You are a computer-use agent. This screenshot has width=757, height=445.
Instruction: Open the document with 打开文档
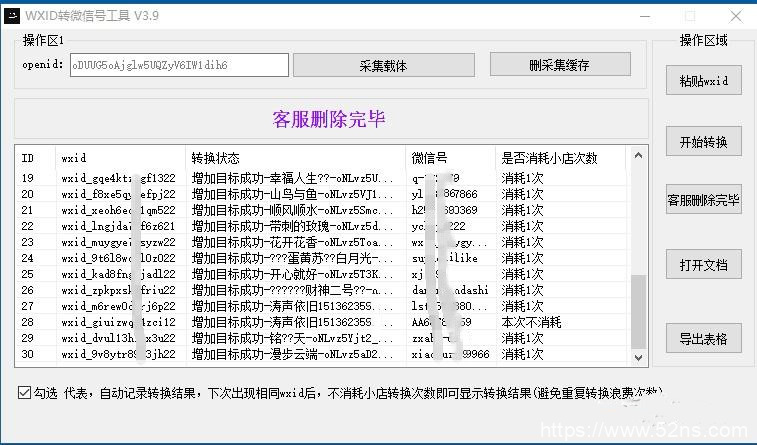pyautogui.click(x=703, y=264)
